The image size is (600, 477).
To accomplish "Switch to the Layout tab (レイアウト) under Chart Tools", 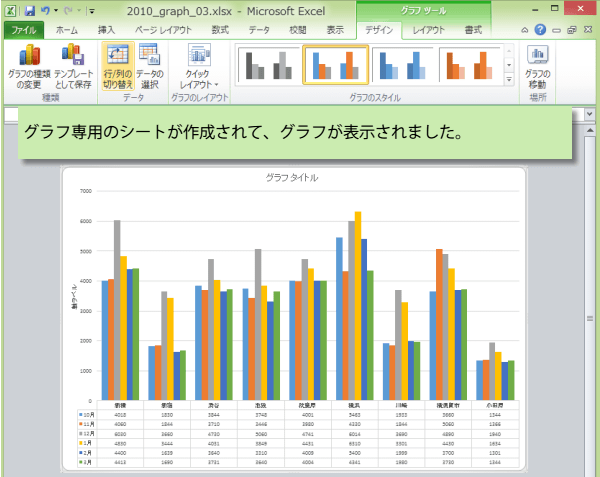I will 430,31.
